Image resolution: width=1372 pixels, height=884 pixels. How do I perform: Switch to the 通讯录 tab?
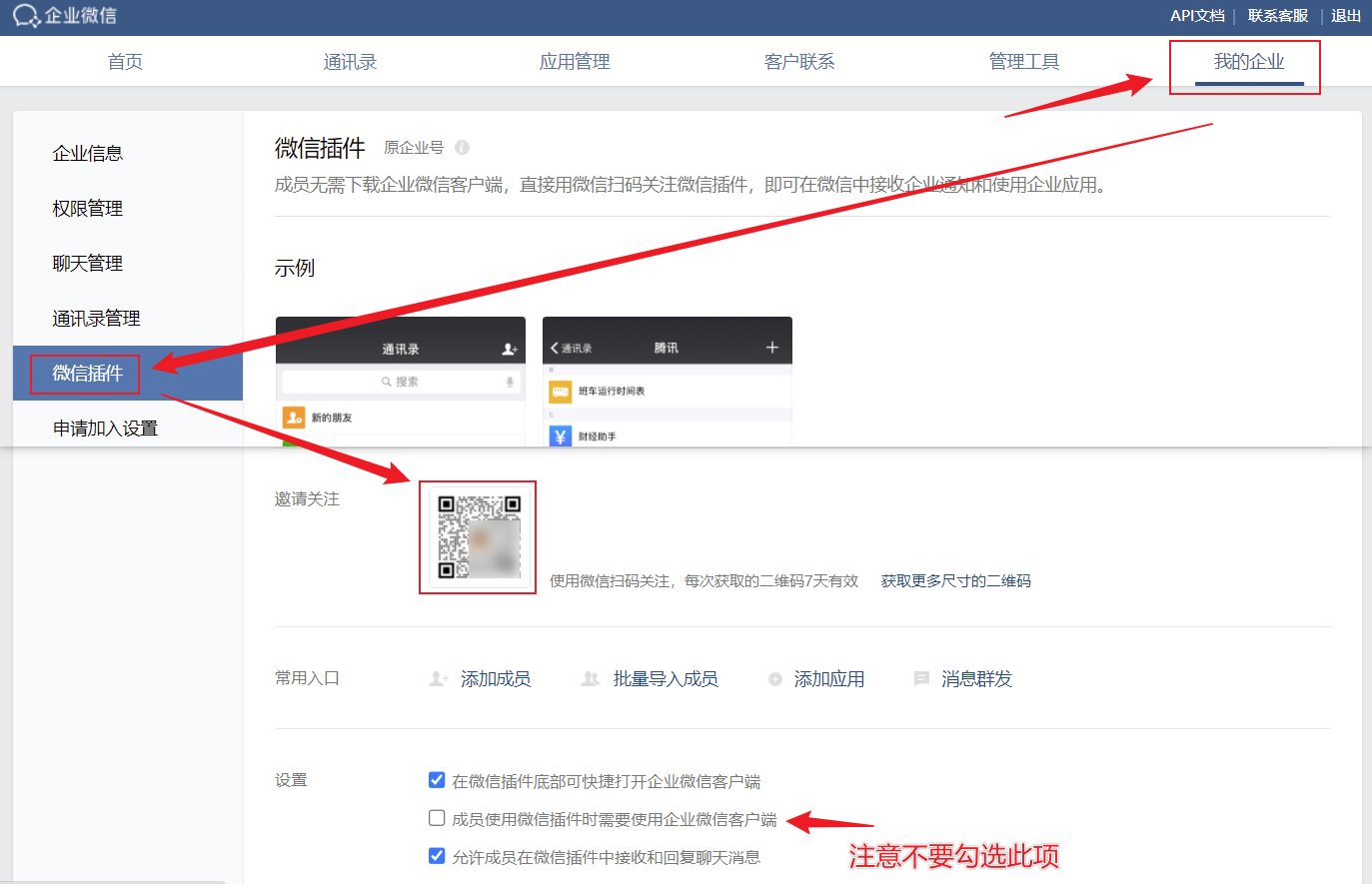[x=350, y=61]
